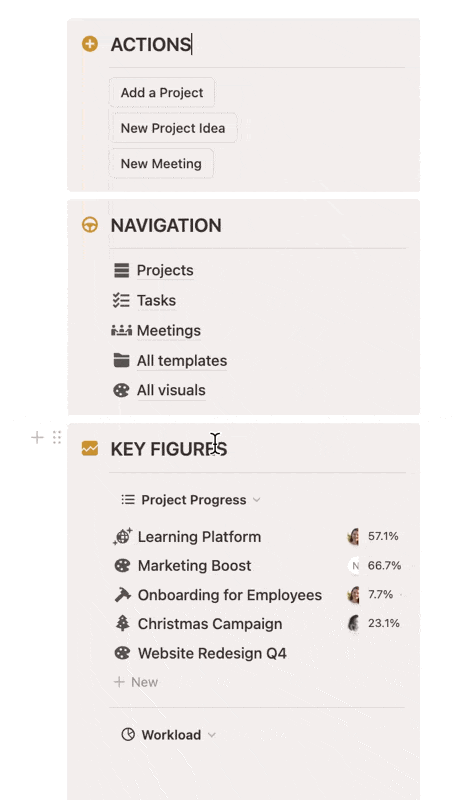The height and width of the screenshot is (800, 453).
Task: Open the Meetings page link
Action: click(168, 330)
